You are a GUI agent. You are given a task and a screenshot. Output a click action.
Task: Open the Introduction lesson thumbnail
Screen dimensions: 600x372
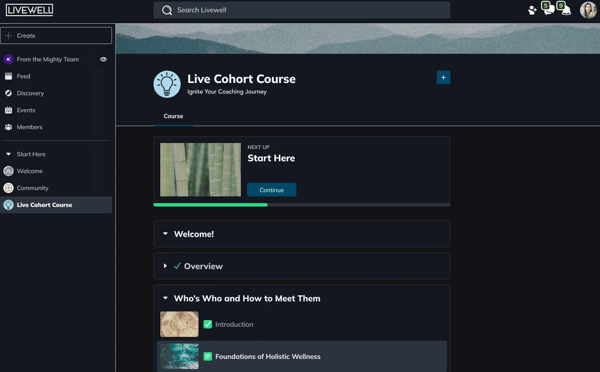point(179,324)
